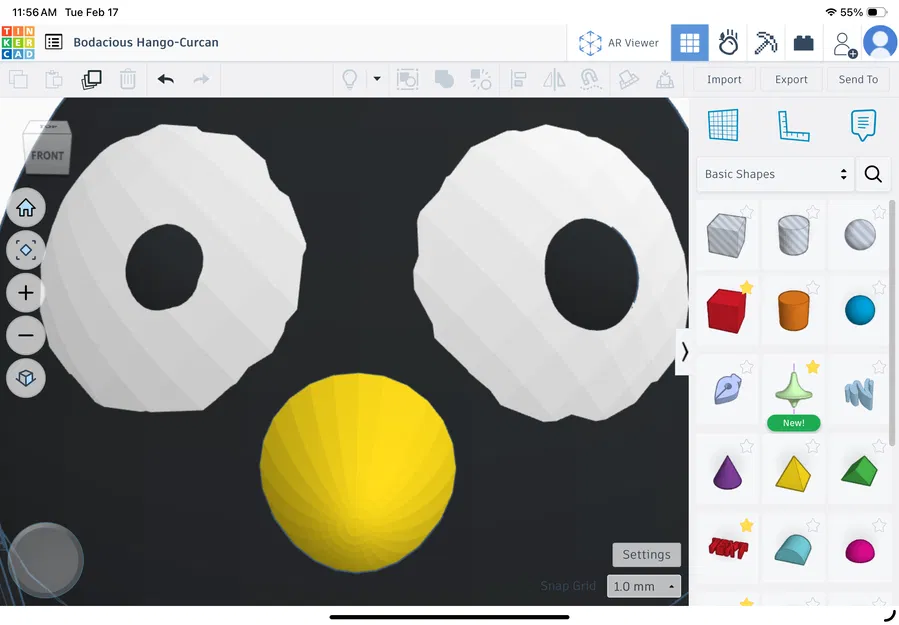Image resolution: width=899 pixels, height=625 pixels.
Task: Rename the design Bodacious Hango-Curcan
Action: click(x=146, y=42)
